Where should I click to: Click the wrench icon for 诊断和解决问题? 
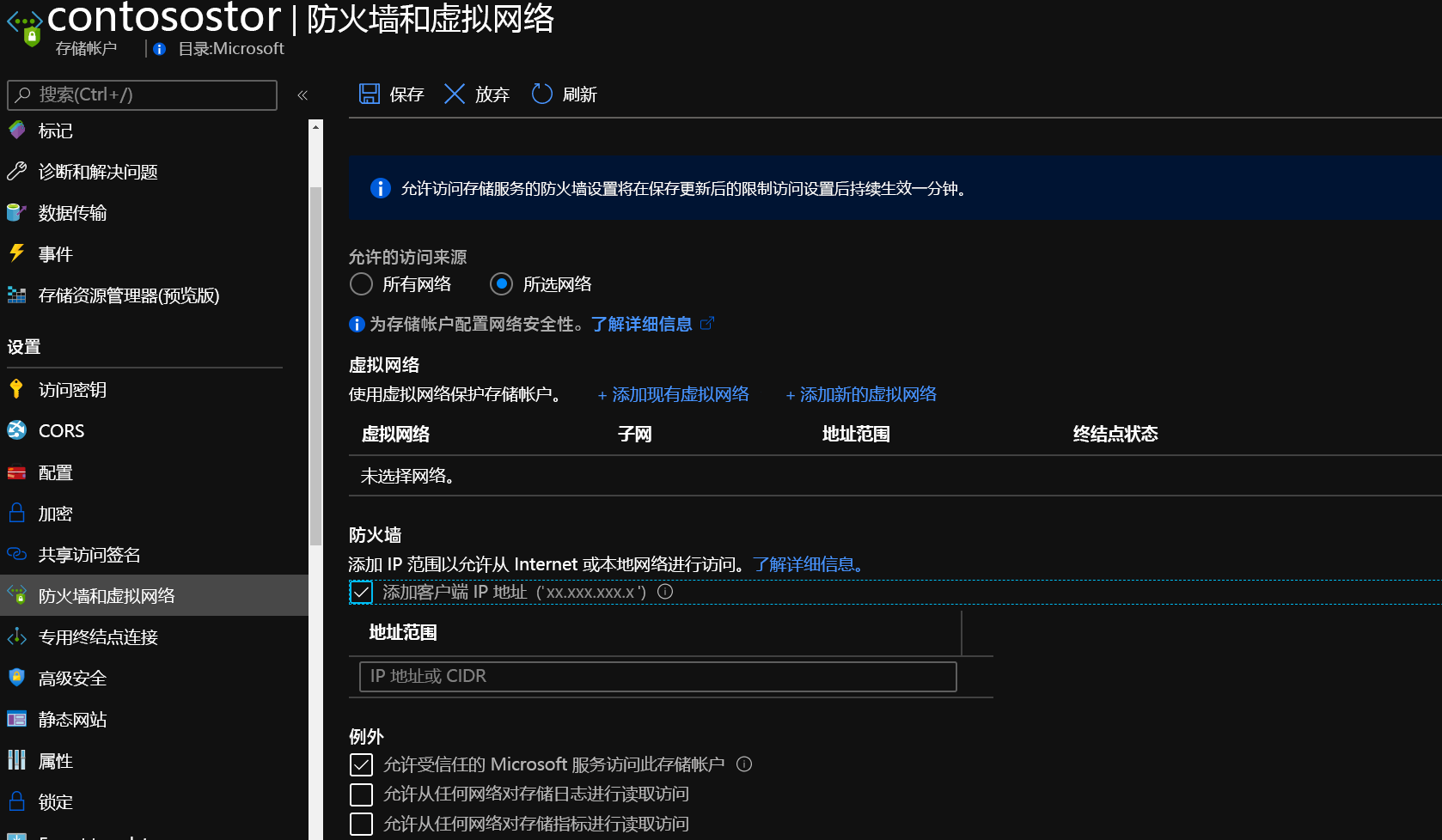pyautogui.click(x=16, y=171)
